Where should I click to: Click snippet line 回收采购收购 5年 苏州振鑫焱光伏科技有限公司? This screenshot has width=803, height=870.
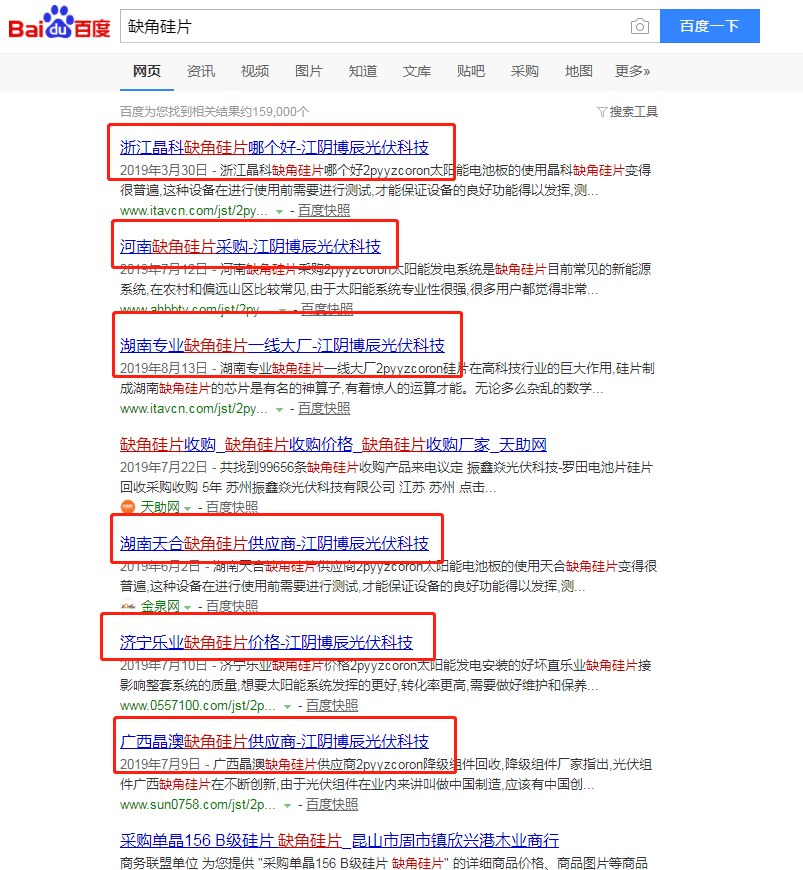click(308, 487)
